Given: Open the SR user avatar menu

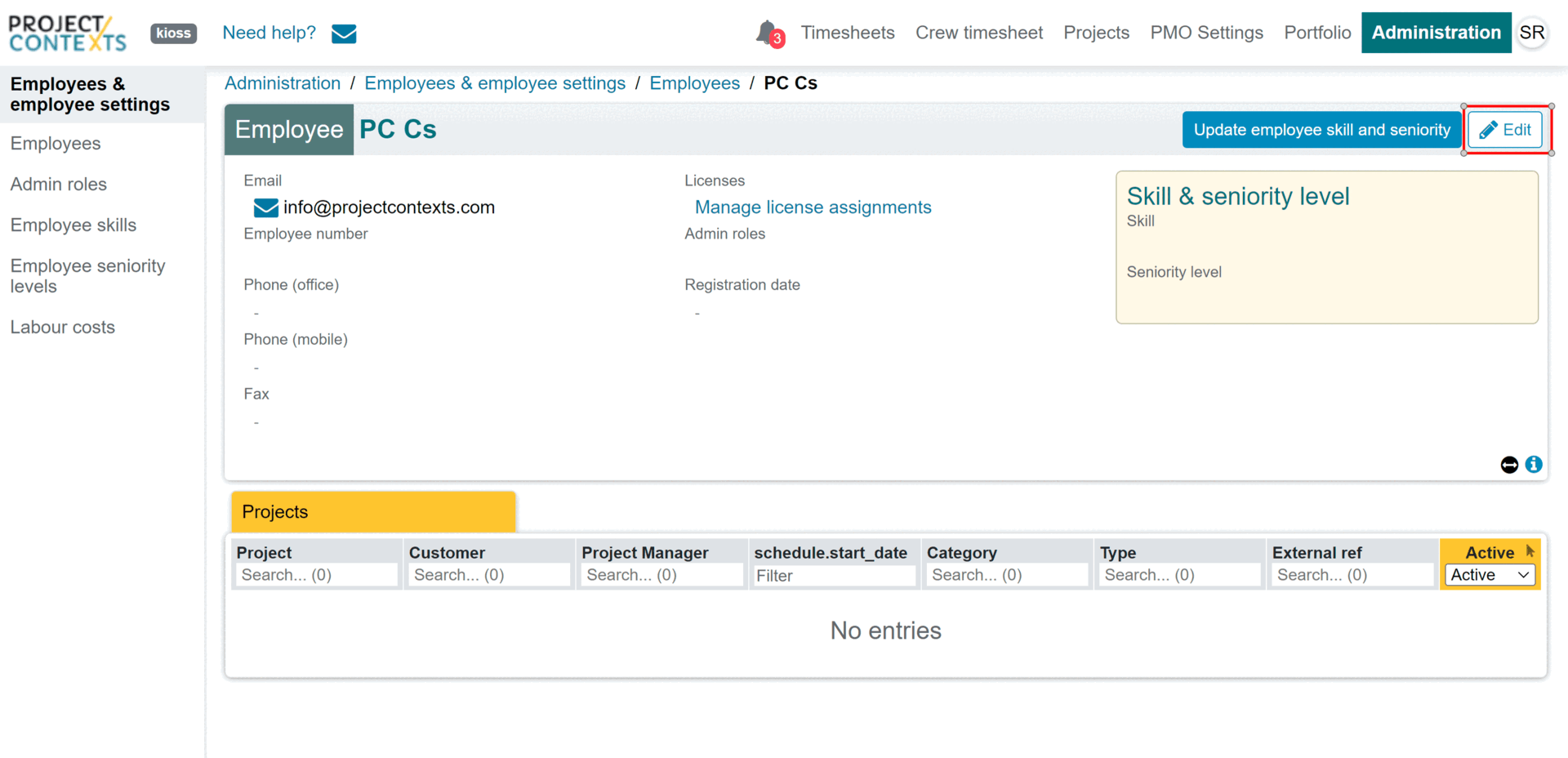Looking at the screenshot, I should [1532, 33].
